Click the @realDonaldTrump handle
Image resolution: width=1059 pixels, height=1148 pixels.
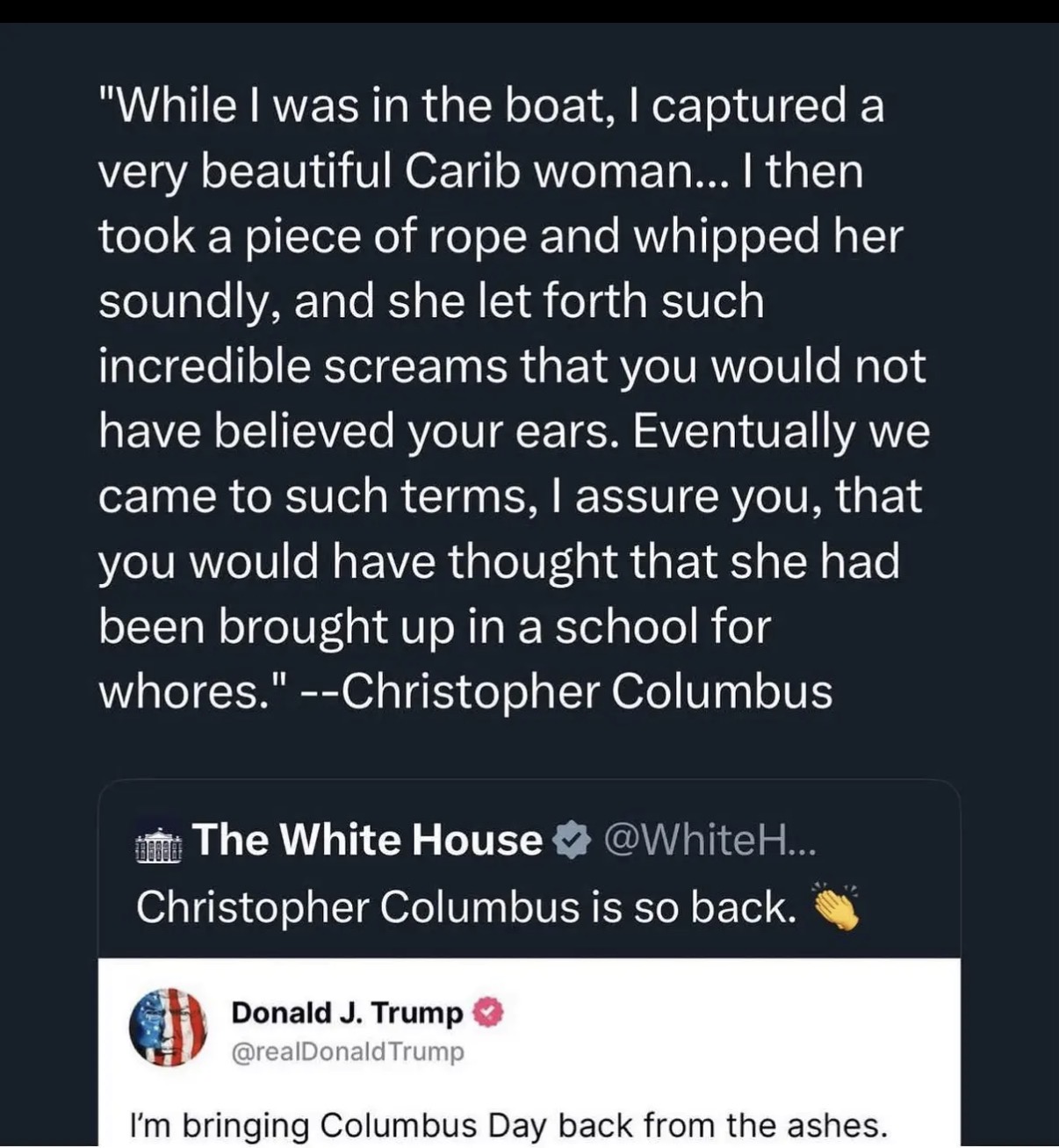347,1051
